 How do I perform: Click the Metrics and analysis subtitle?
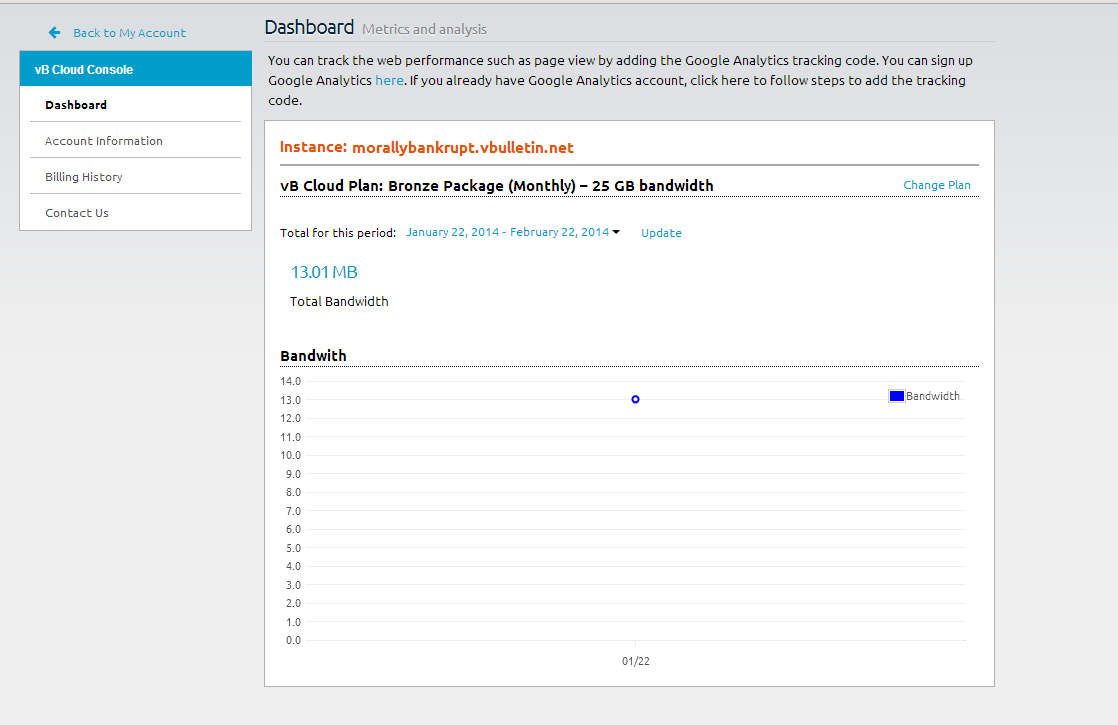[x=424, y=29]
